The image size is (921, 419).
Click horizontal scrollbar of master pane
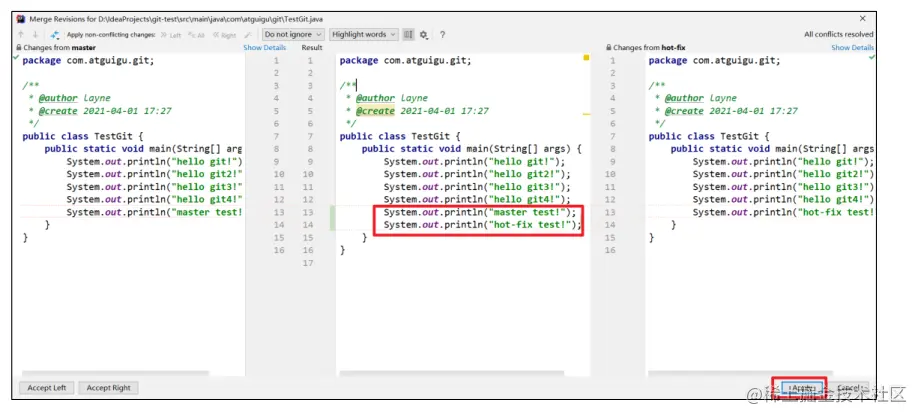coord(115,373)
